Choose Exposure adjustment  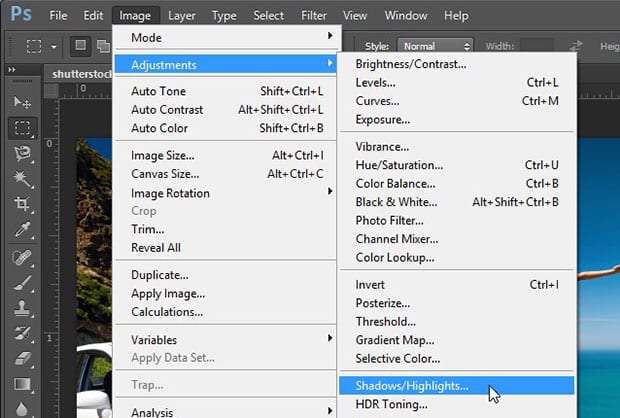pyautogui.click(x=456, y=119)
